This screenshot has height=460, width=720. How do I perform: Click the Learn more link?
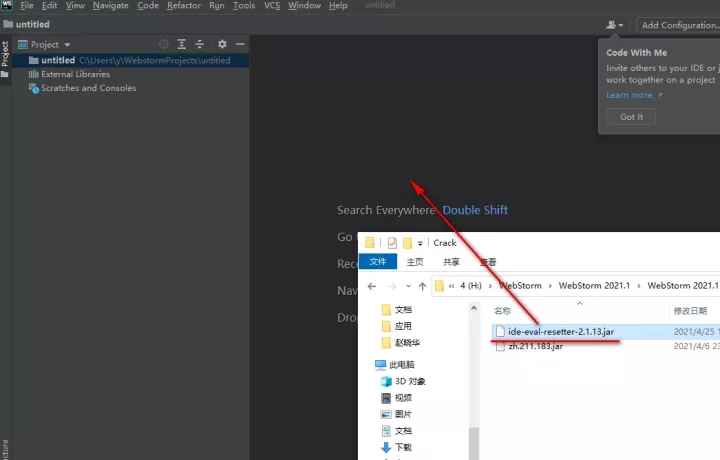click(x=630, y=96)
